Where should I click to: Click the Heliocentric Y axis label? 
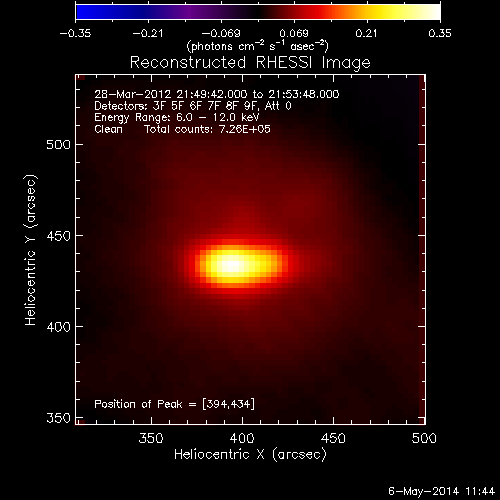click(x=31, y=250)
